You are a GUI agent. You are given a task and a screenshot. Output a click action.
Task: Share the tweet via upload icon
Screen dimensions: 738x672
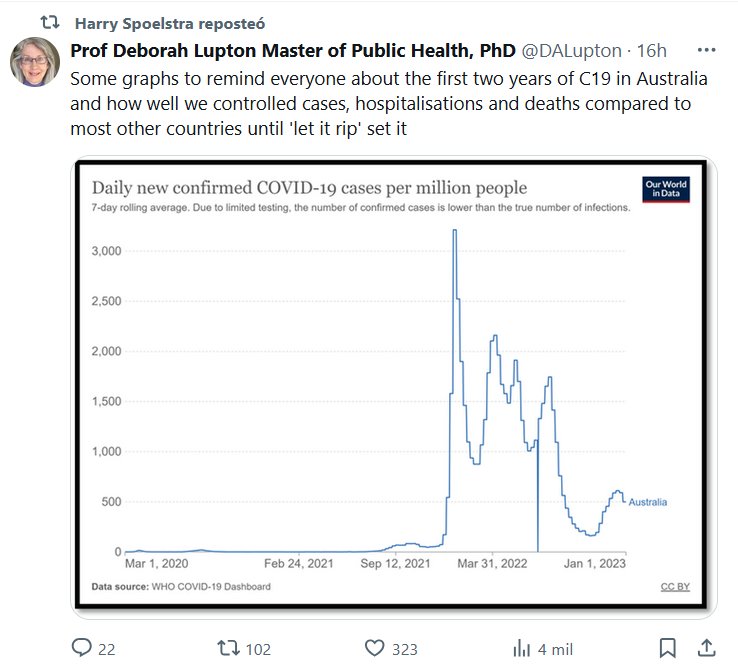[x=705, y=649]
